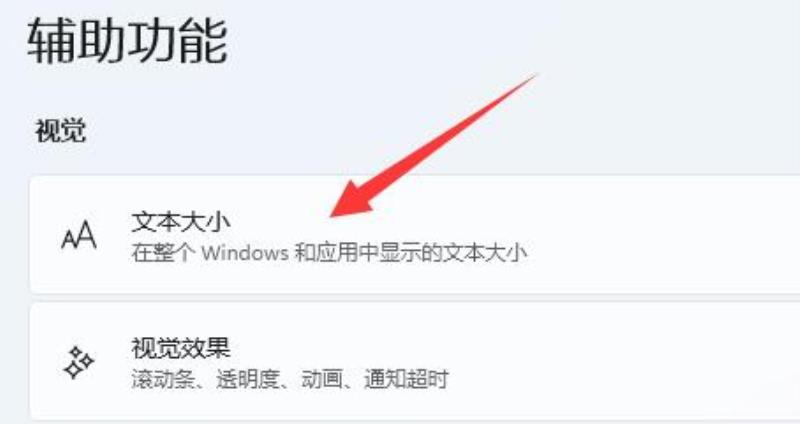Click 通知超时 in visual effects description
Screen dimensions: 800x424
tap(406, 379)
